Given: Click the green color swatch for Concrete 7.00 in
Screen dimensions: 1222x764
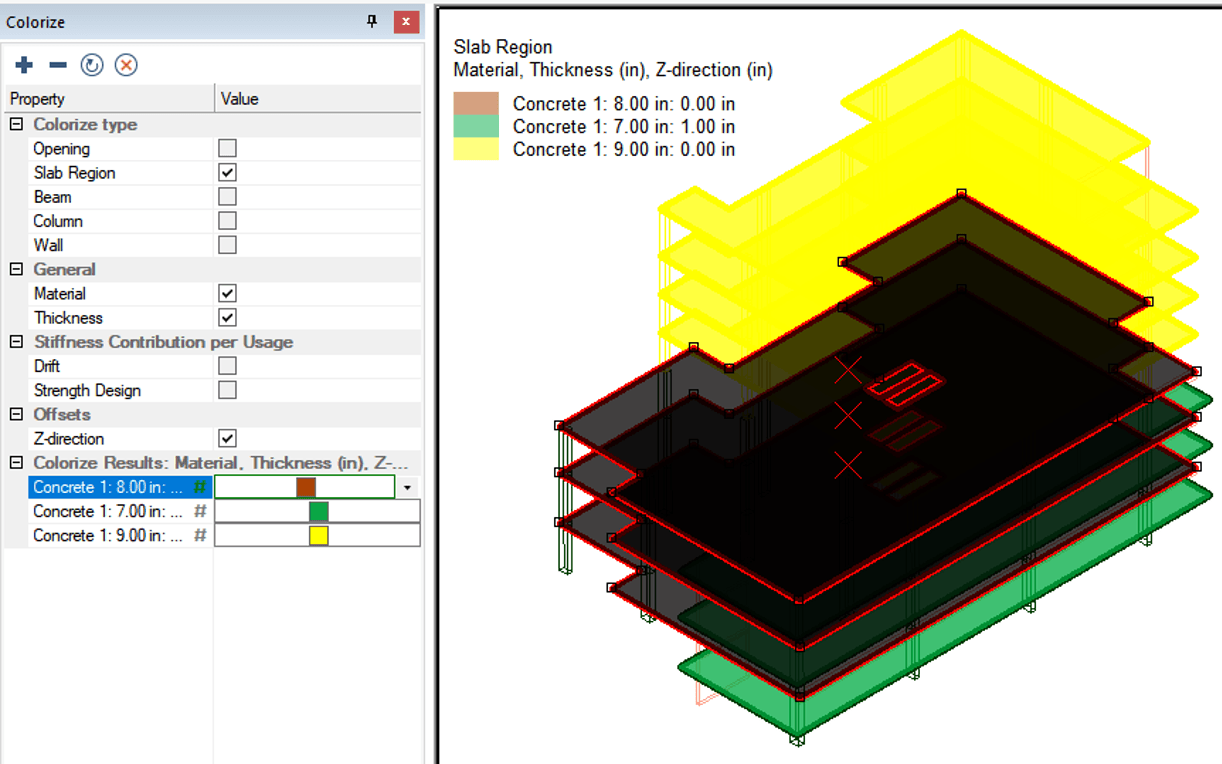Looking at the screenshot, I should (x=318, y=511).
